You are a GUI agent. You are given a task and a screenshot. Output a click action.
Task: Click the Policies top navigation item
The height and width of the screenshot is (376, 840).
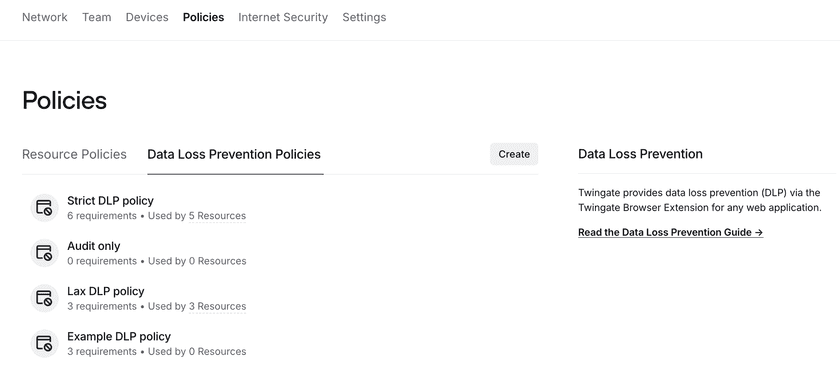click(204, 17)
